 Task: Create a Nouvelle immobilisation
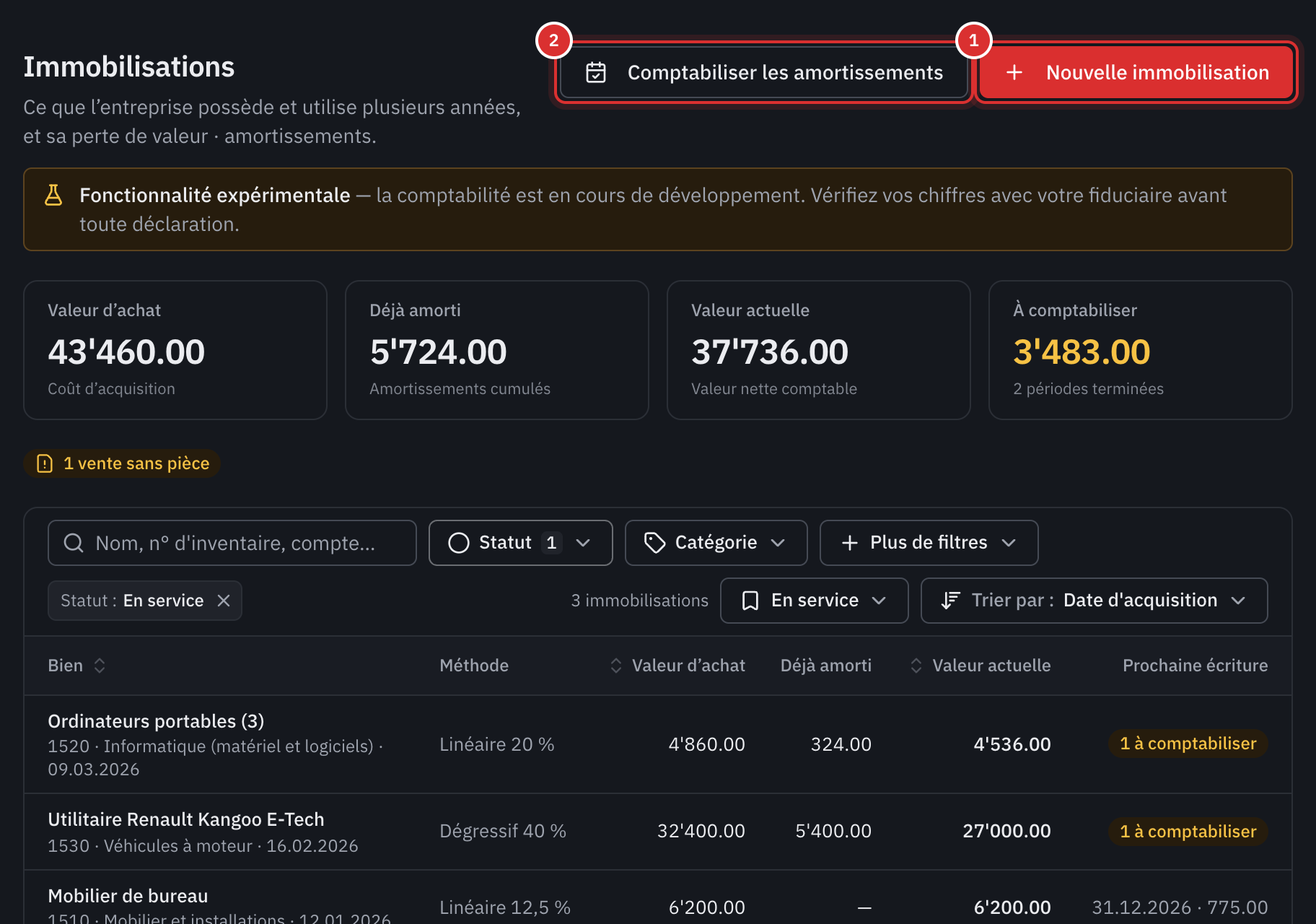(x=1136, y=72)
